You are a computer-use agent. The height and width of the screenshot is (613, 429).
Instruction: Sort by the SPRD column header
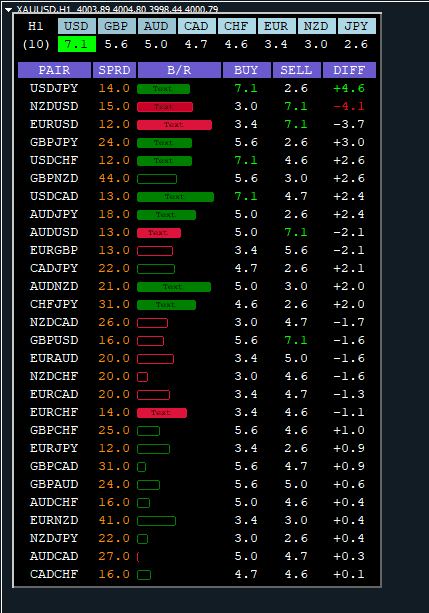point(114,70)
